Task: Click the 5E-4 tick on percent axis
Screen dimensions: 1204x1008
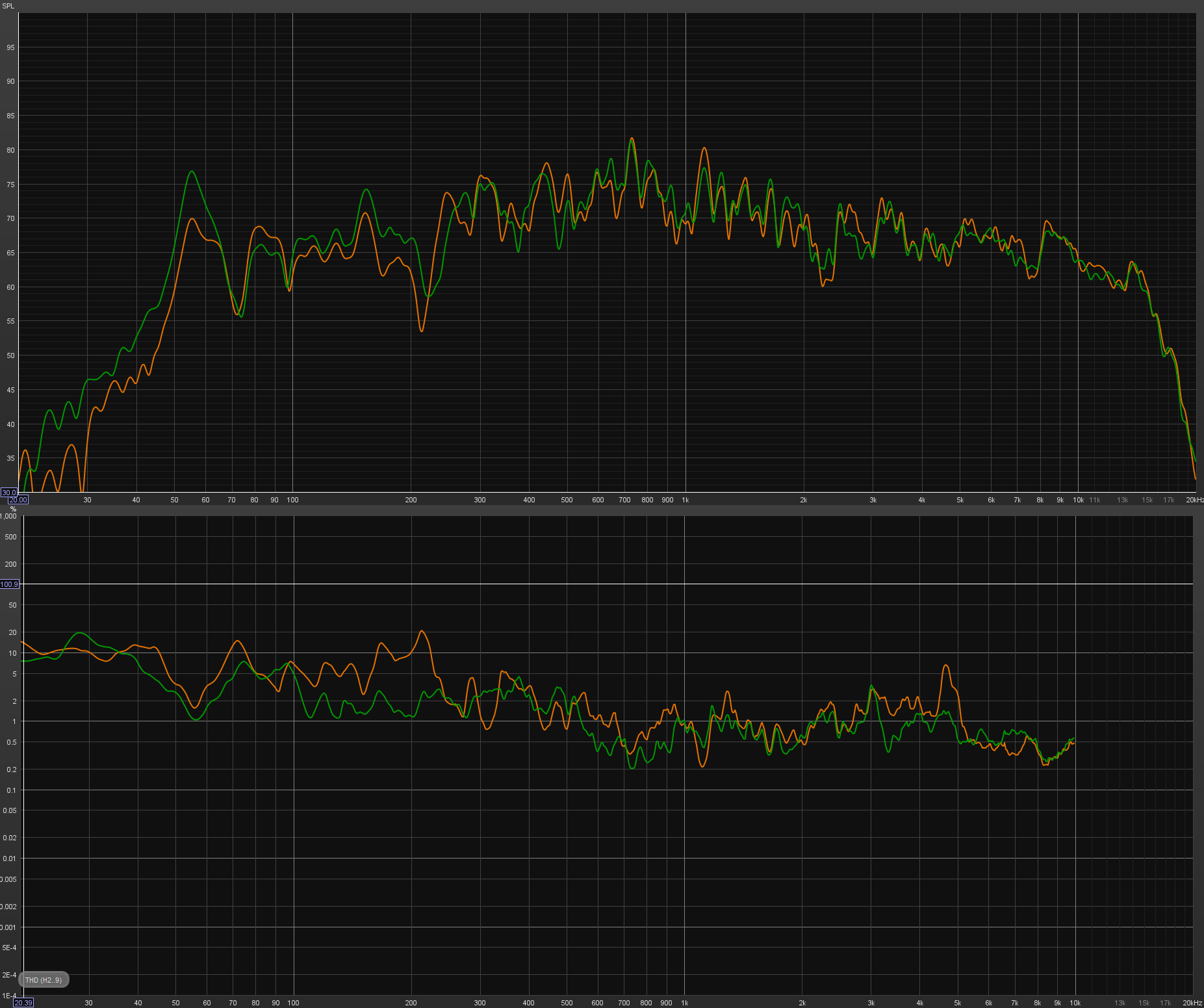Action: [9, 948]
